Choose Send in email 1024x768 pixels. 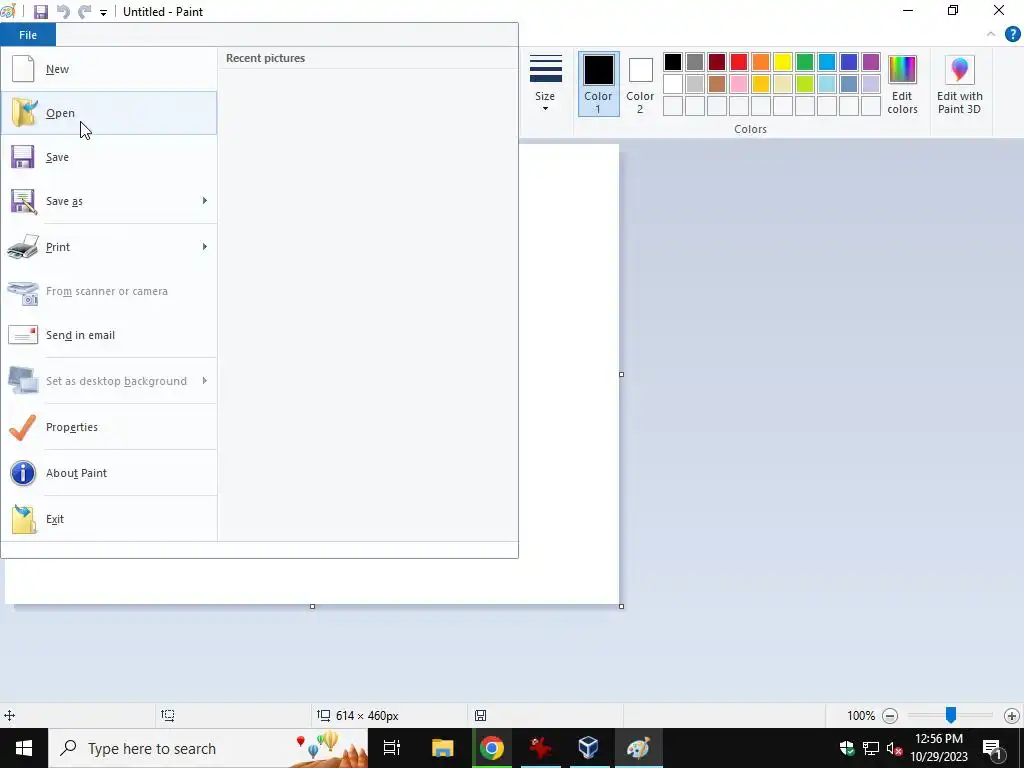[109, 335]
